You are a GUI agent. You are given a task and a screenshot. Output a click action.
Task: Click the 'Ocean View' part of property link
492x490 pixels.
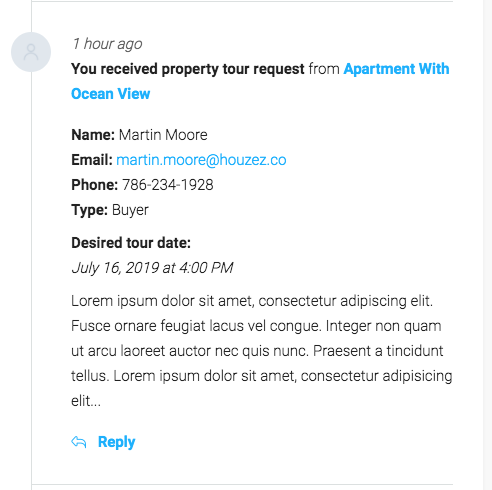tap(111, 94)
